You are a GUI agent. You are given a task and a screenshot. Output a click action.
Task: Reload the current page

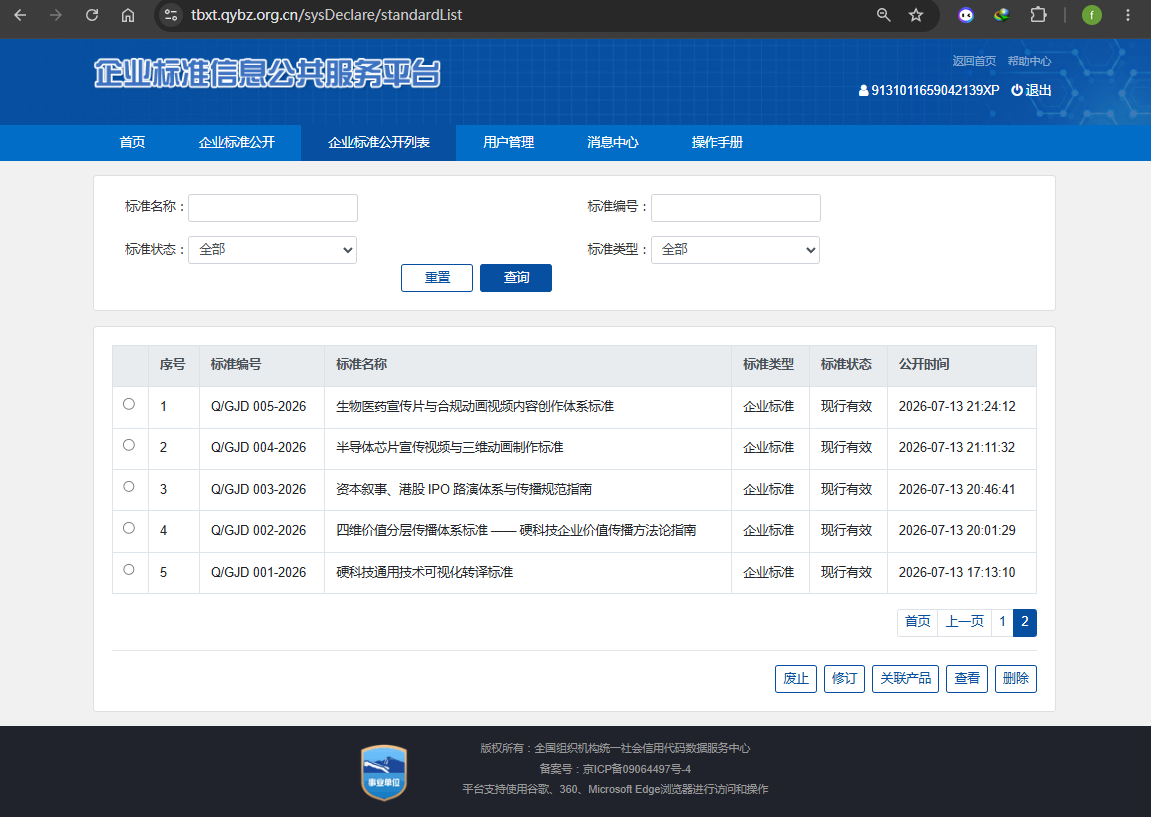pos(92,15)
